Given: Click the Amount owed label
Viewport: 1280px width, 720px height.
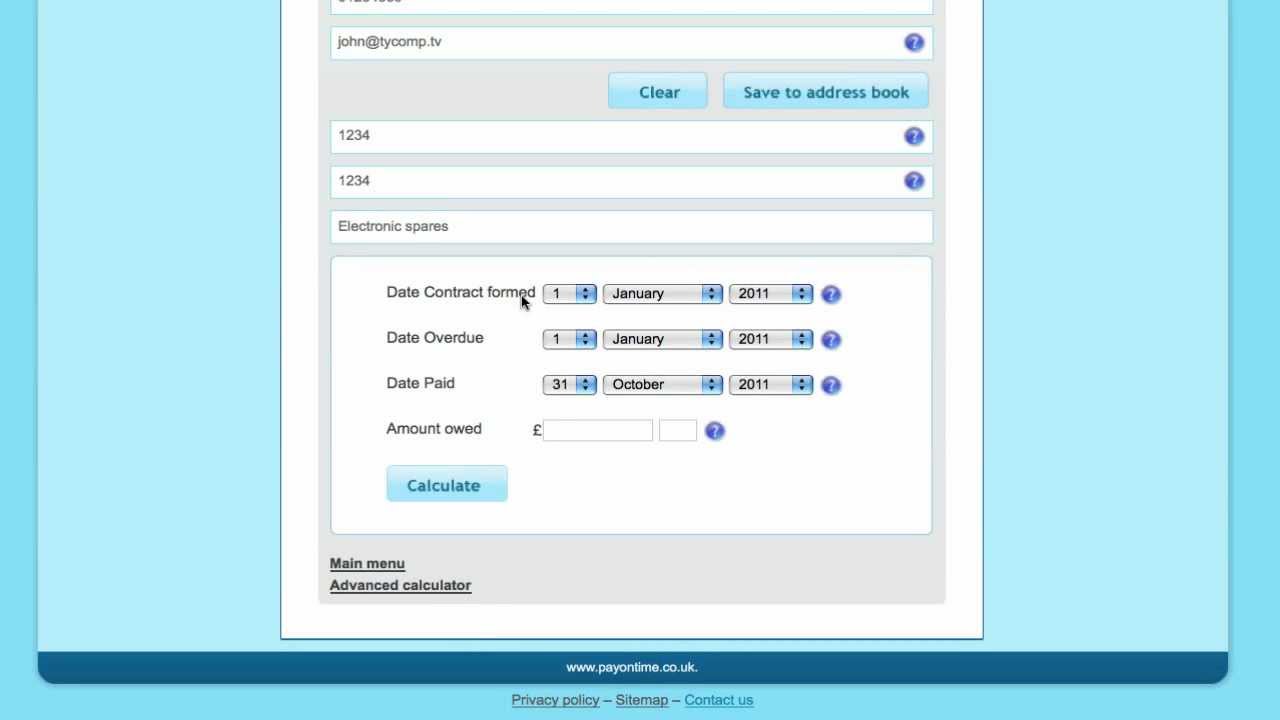Looking at the screenshot, I should click(434, 429).
